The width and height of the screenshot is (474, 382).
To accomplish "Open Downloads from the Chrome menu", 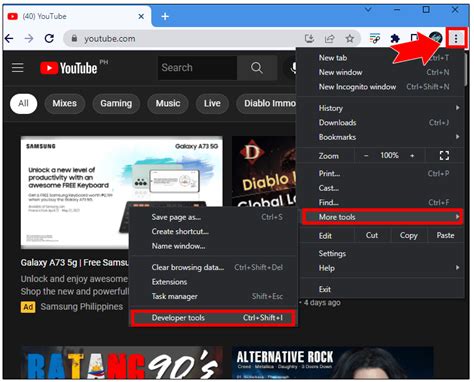I will point(380,123).
